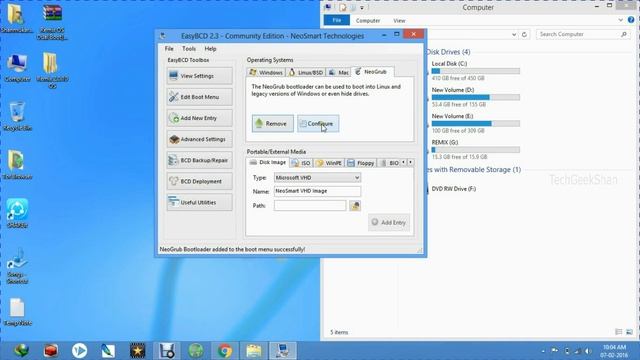The width and height of the screenshot is (640, 360).
Task: Select the NeoGrub tab
Action: pyautogui.click(x=372, y=72)
